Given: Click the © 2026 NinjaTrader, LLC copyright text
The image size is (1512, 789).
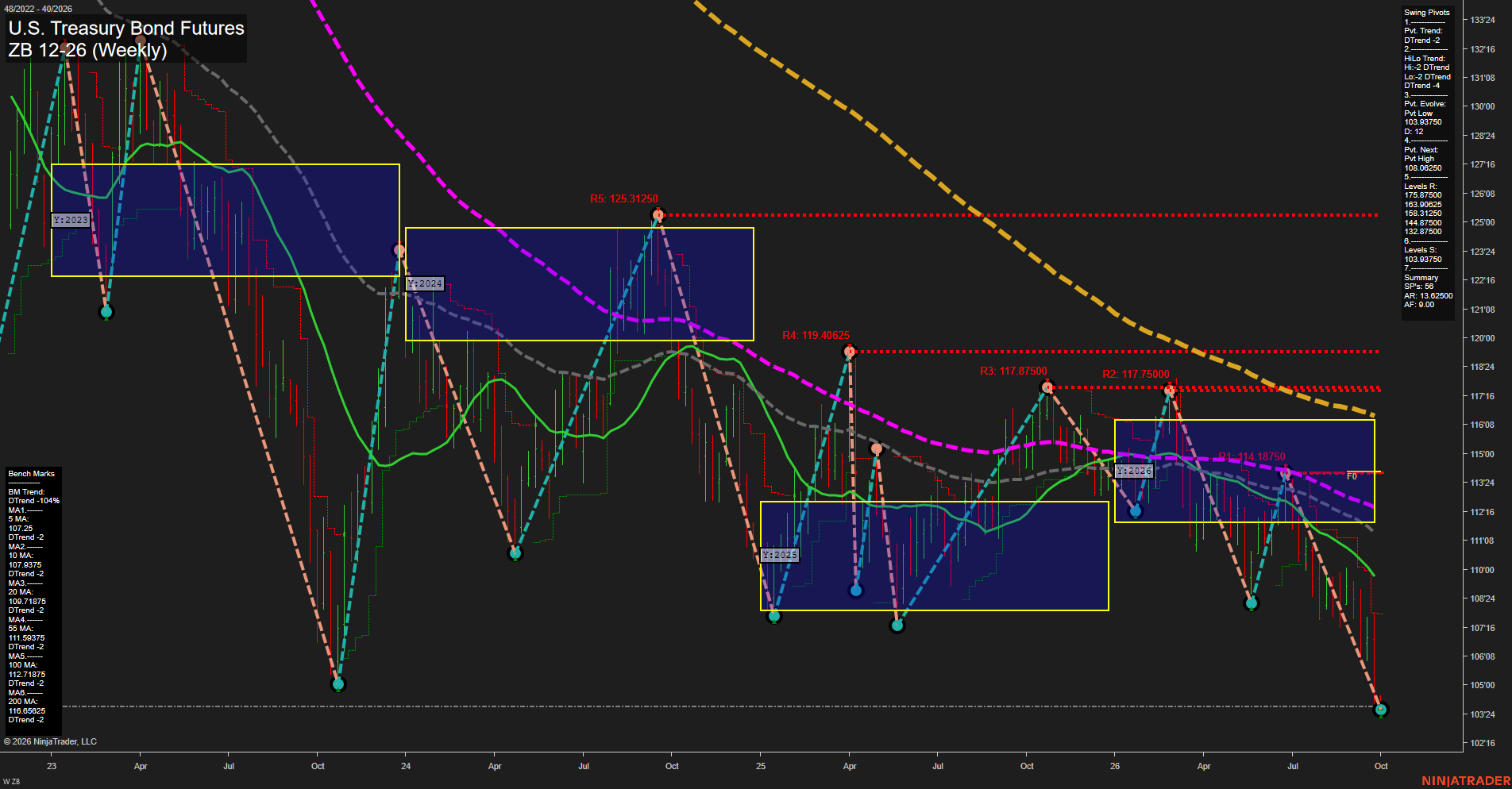Looking at the screenshot, I should tap(50, 741).
